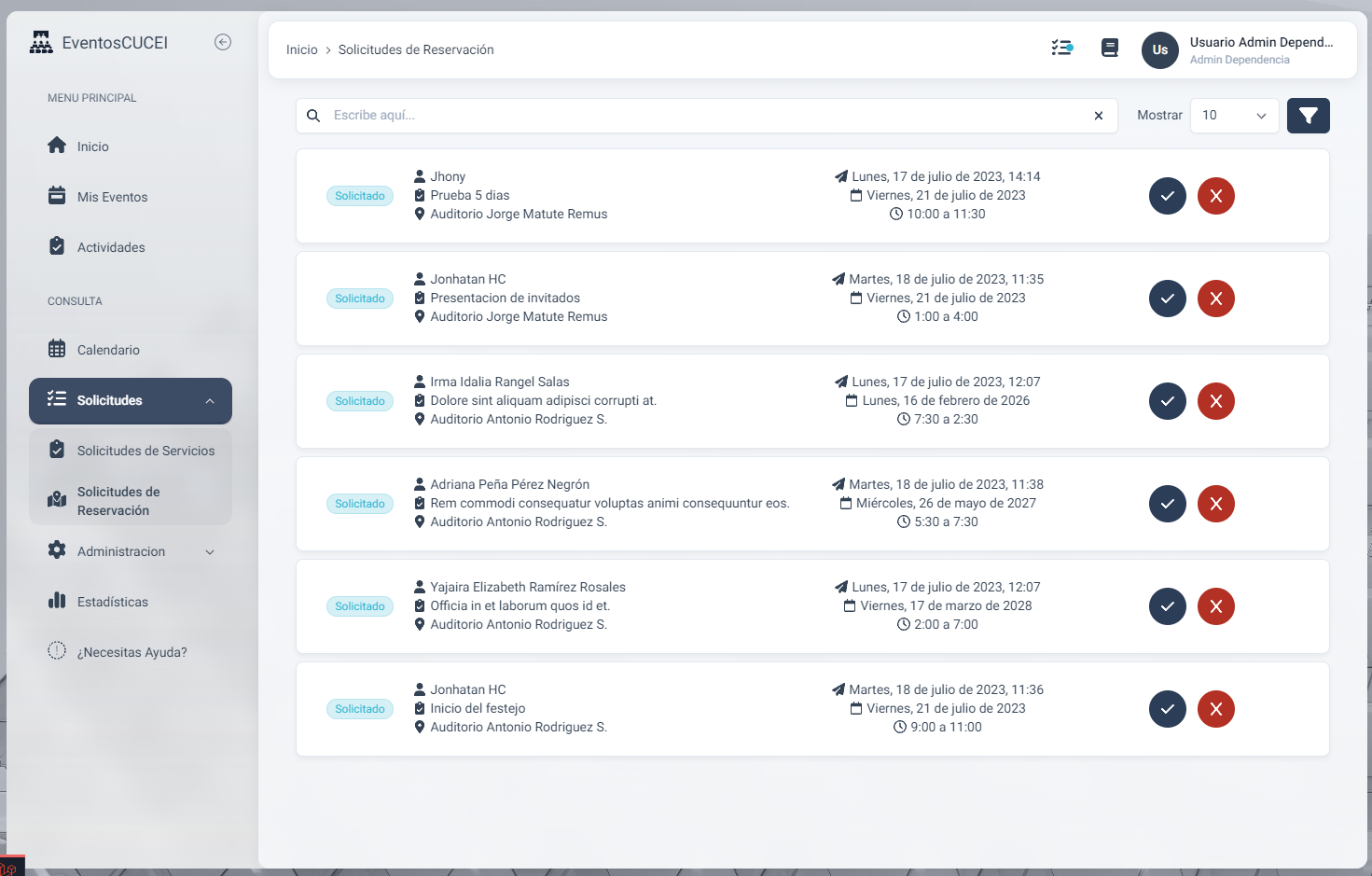Open the Usuario Admin profile menu
The image size is (1372, 876).
1238,49
